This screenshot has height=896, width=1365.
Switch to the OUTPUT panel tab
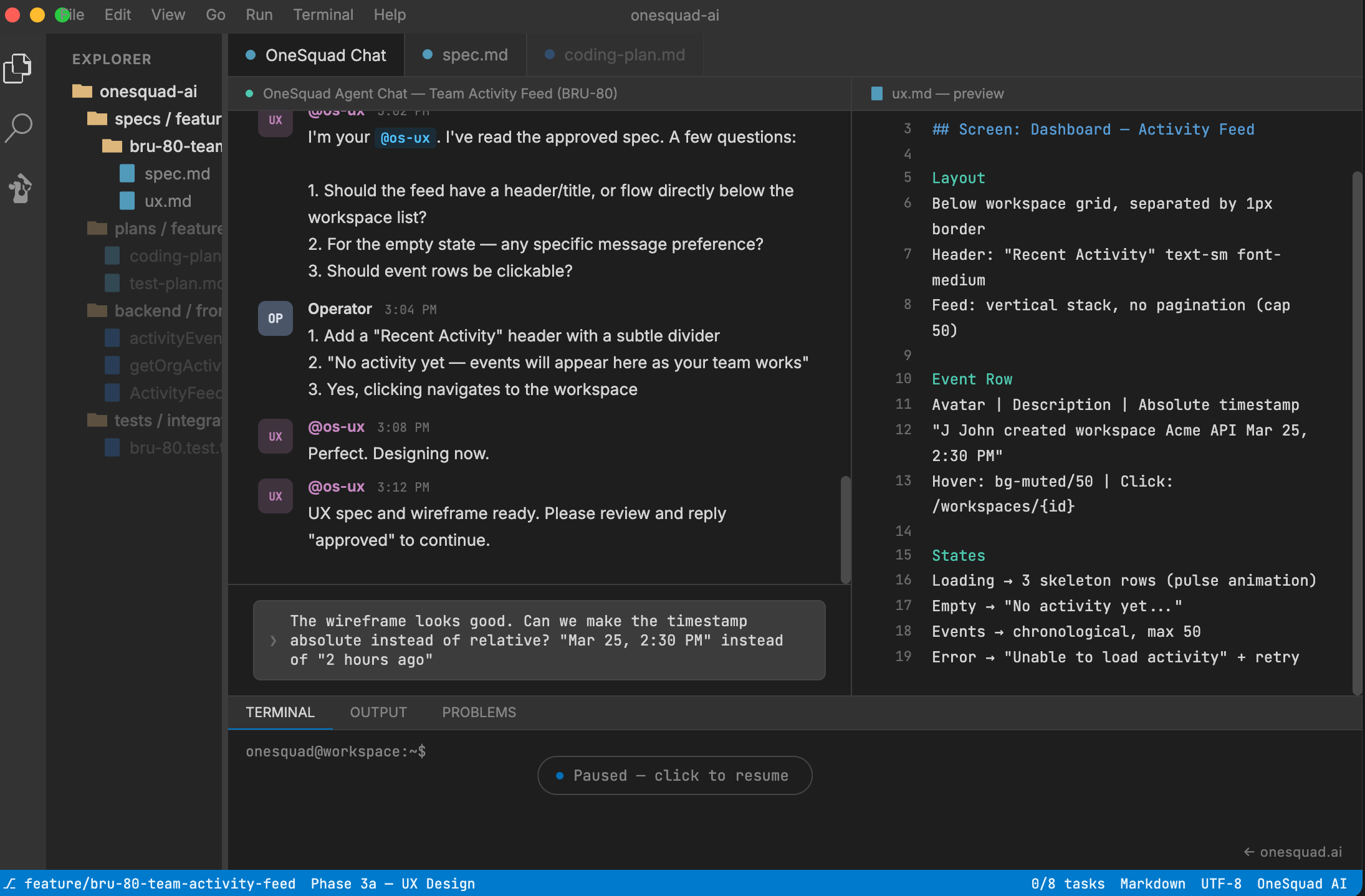pos(378,712)
